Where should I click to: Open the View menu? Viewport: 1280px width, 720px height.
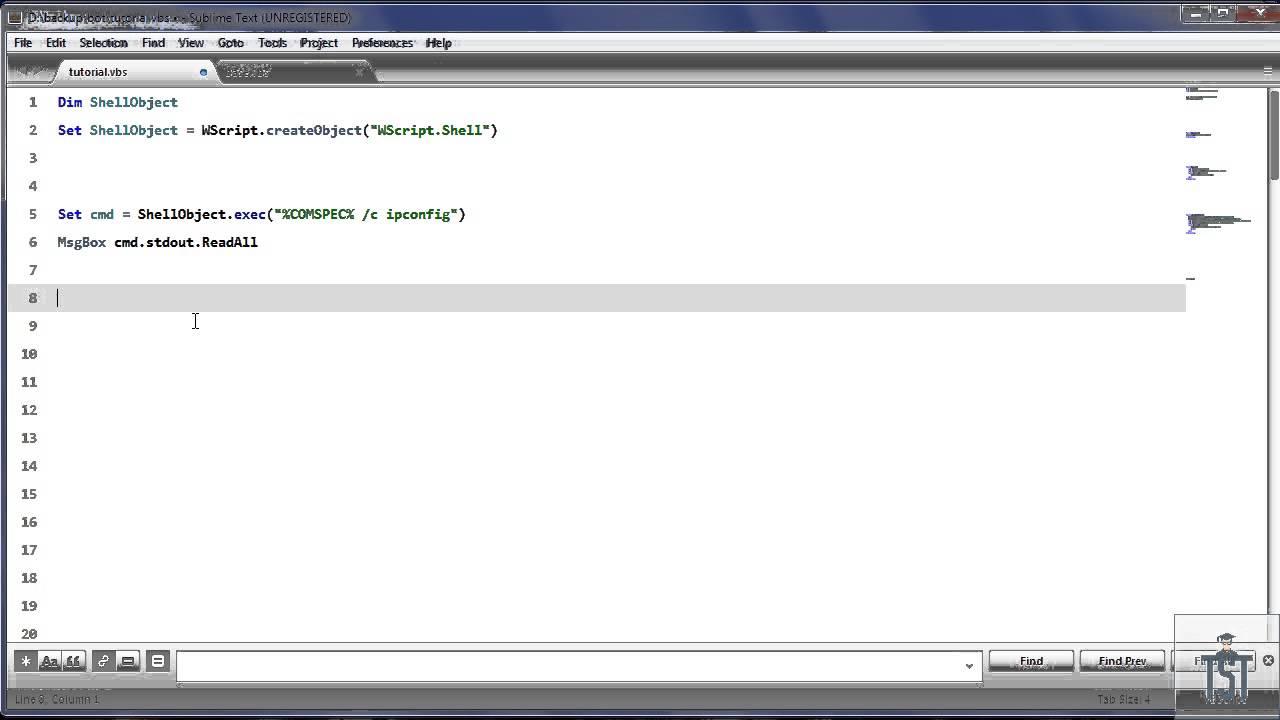[190, 43]
